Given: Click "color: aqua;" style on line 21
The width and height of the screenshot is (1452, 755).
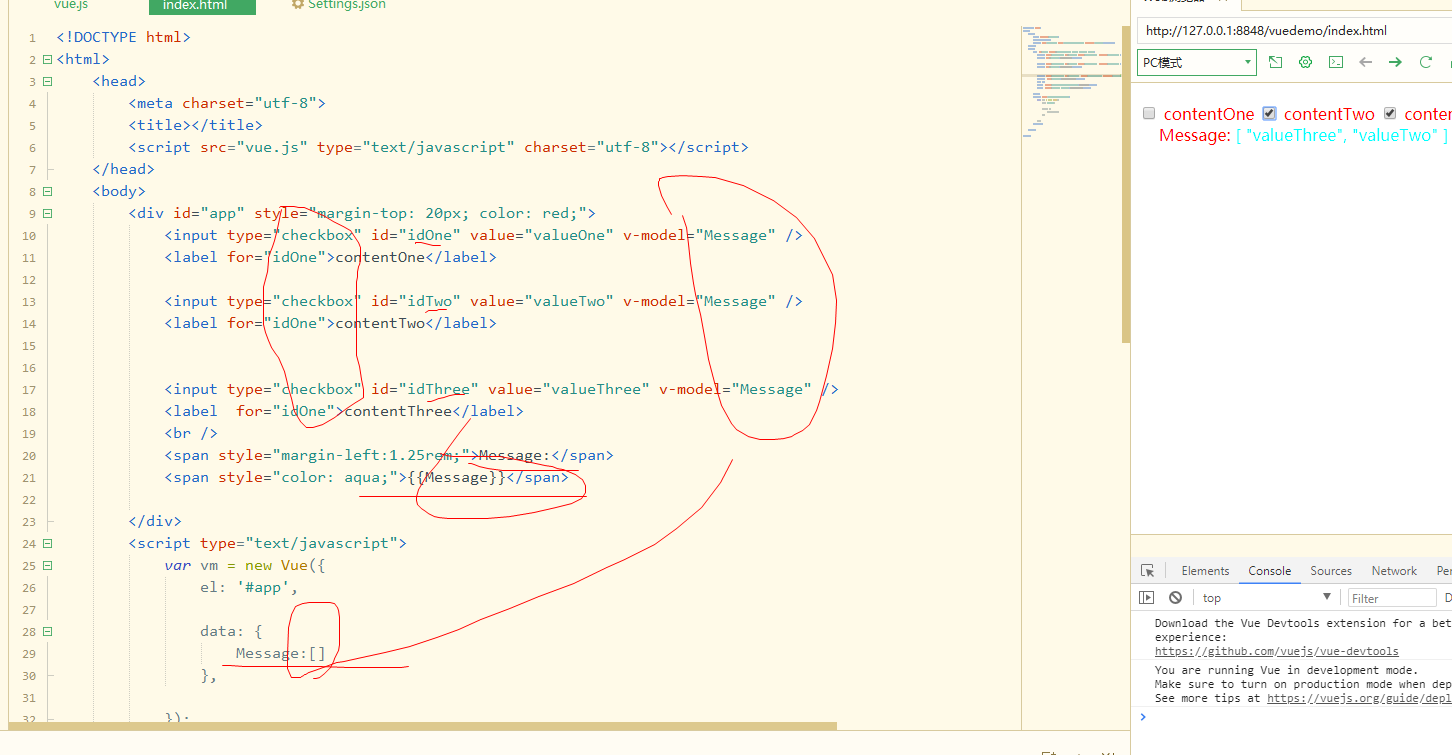Looking at the screenshot, I should tap(335, 477).
